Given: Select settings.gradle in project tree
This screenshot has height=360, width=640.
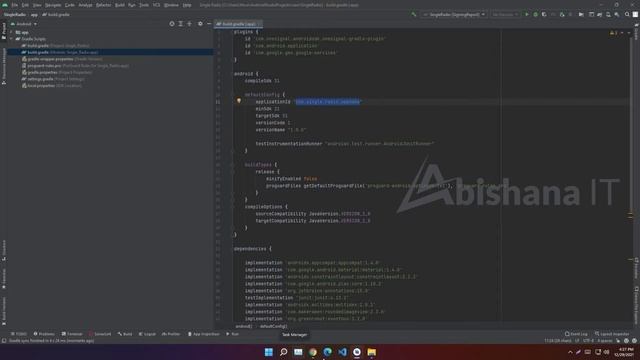Looking at the screenshot, I should coord(53,79).
